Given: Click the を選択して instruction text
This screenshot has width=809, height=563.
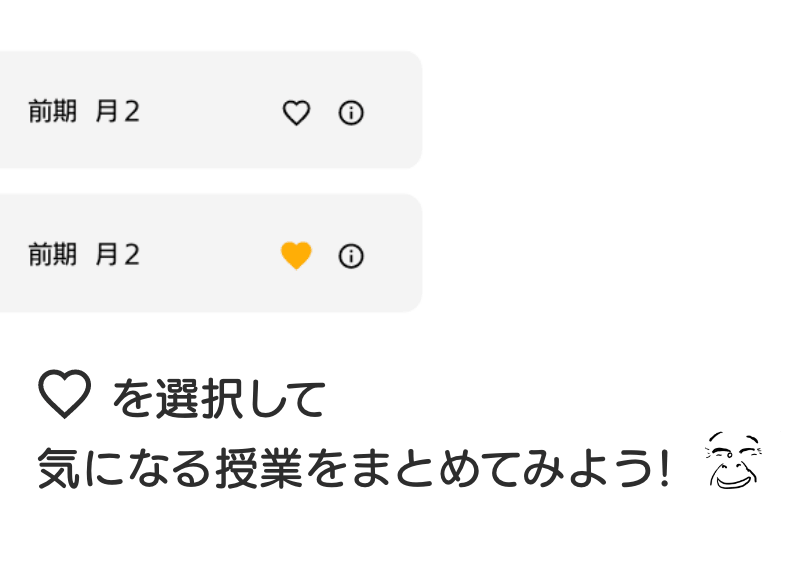Looking at the screenshot, I should pyautogui.click(x=219, y=399).
